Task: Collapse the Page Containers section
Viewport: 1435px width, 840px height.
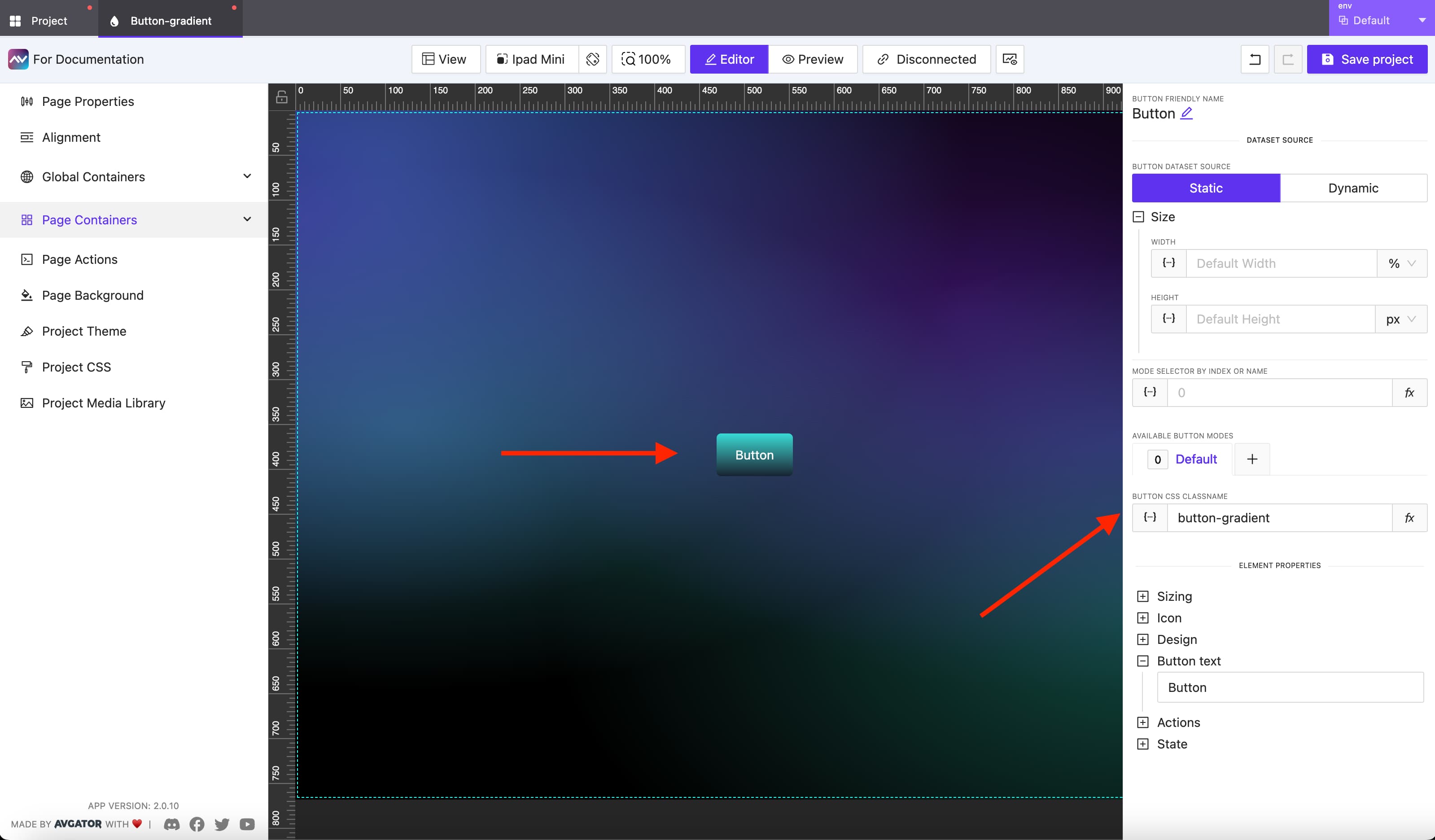Action: (247, 219)
